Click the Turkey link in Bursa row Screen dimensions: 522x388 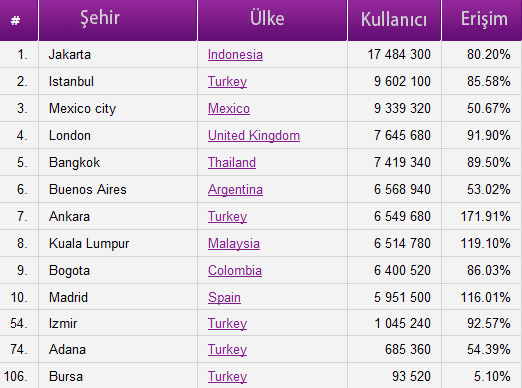[x=227, y=377]
